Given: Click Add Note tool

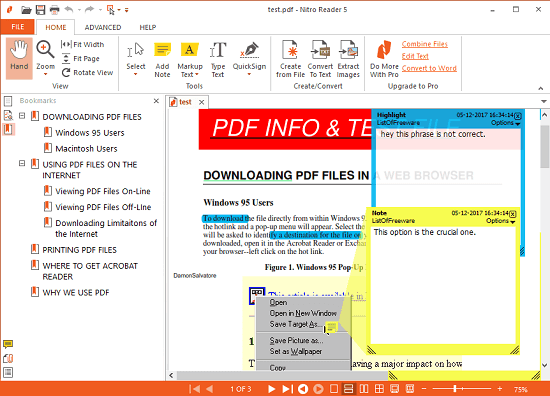Looking at the screenshot, I should pyautogui.click(x=162, y=60).
